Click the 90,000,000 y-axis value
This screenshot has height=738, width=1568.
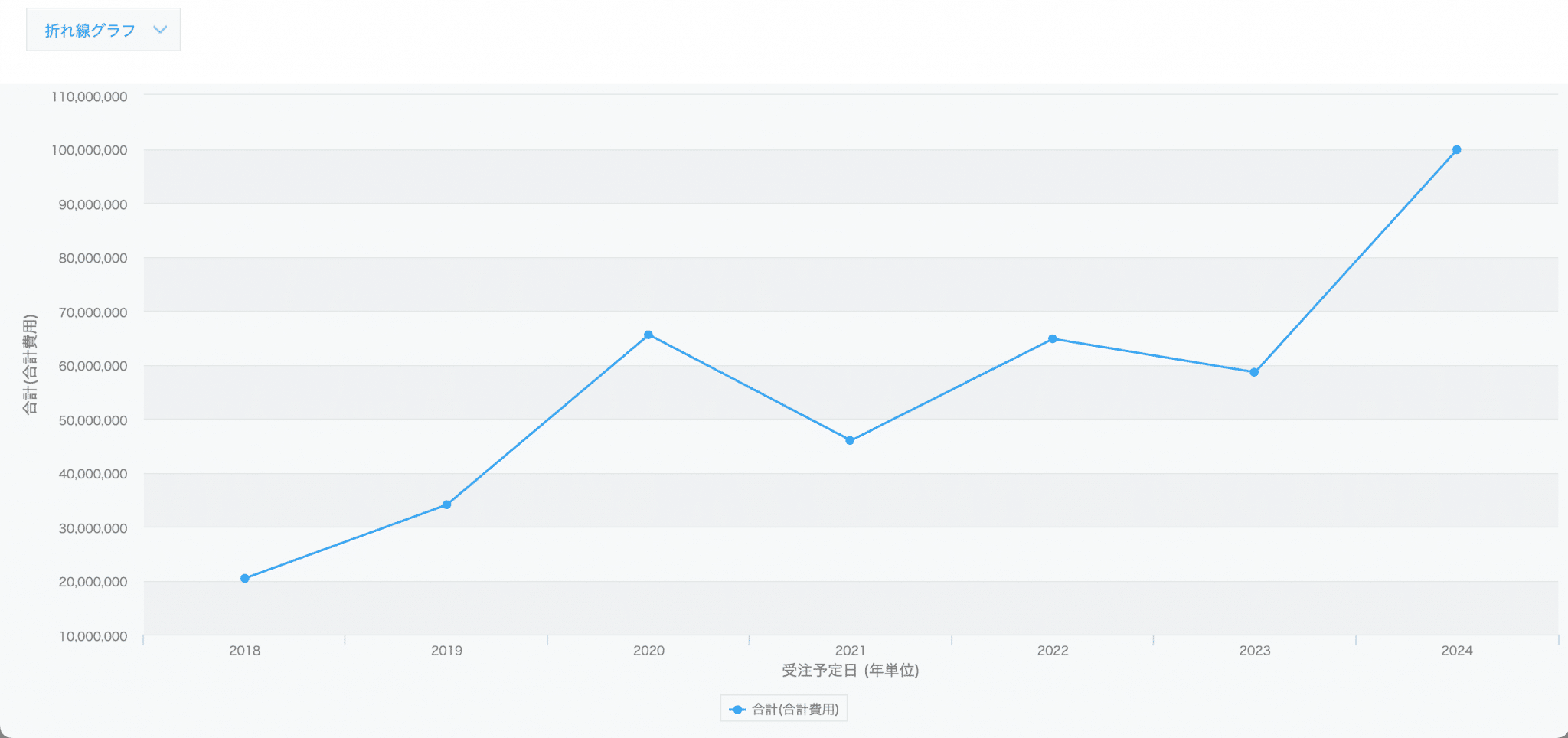(93, 204)
